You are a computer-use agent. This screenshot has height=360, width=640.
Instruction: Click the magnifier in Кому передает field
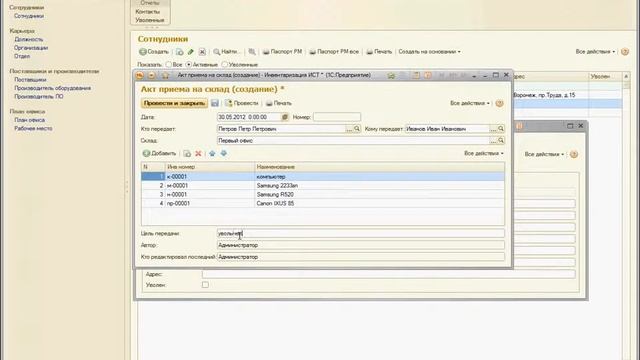coord(501,129)
